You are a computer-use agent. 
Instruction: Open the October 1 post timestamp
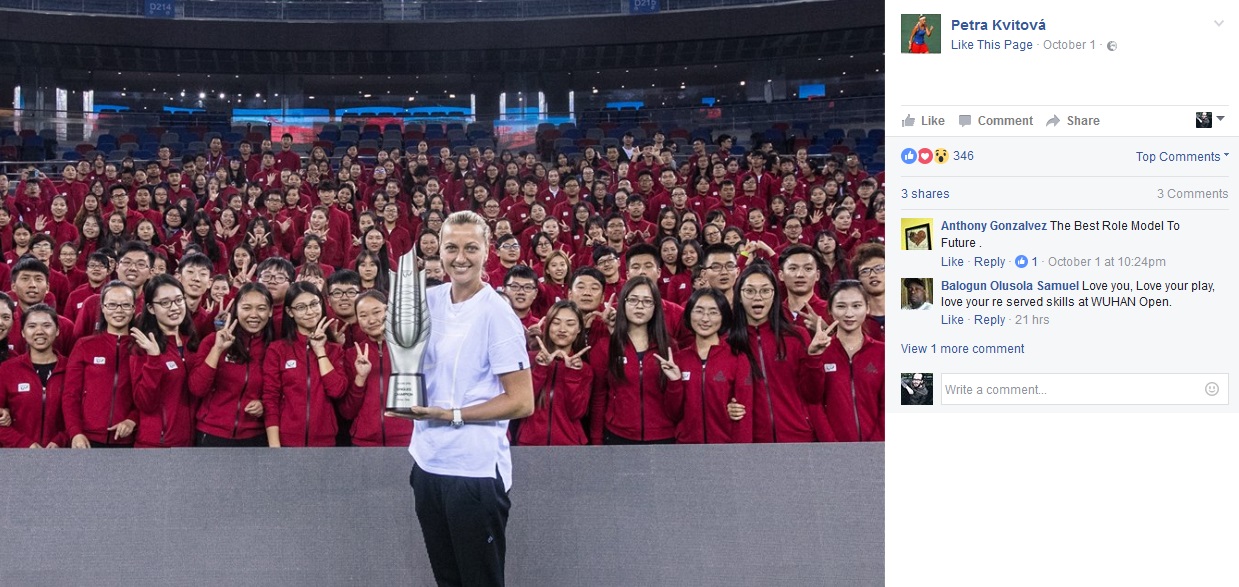click(1069, 45)
